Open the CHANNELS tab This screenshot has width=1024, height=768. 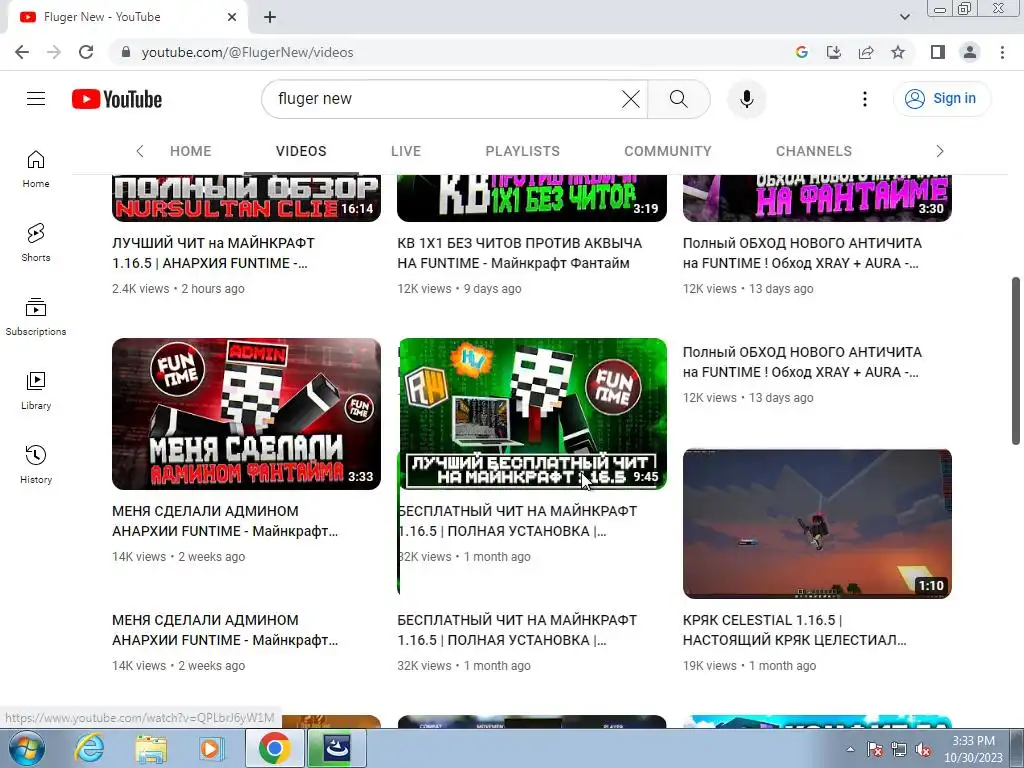pos(814,151)
